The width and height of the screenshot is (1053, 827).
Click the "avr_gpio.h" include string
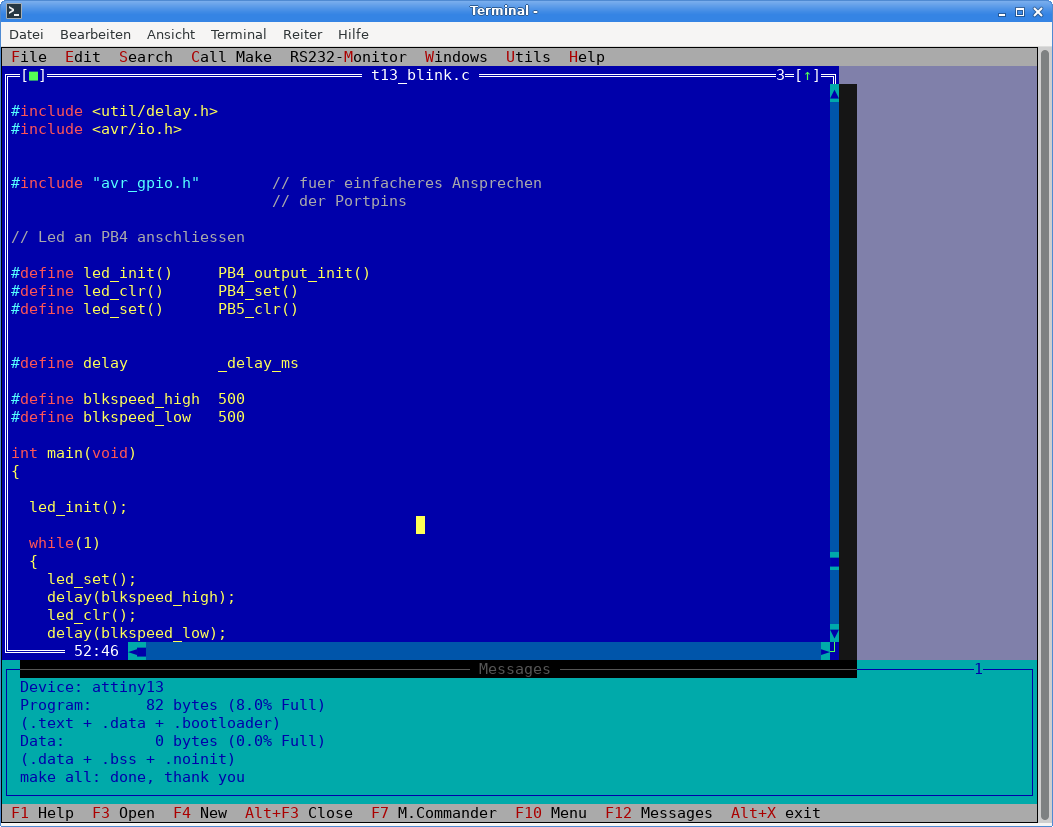(146, 183)
